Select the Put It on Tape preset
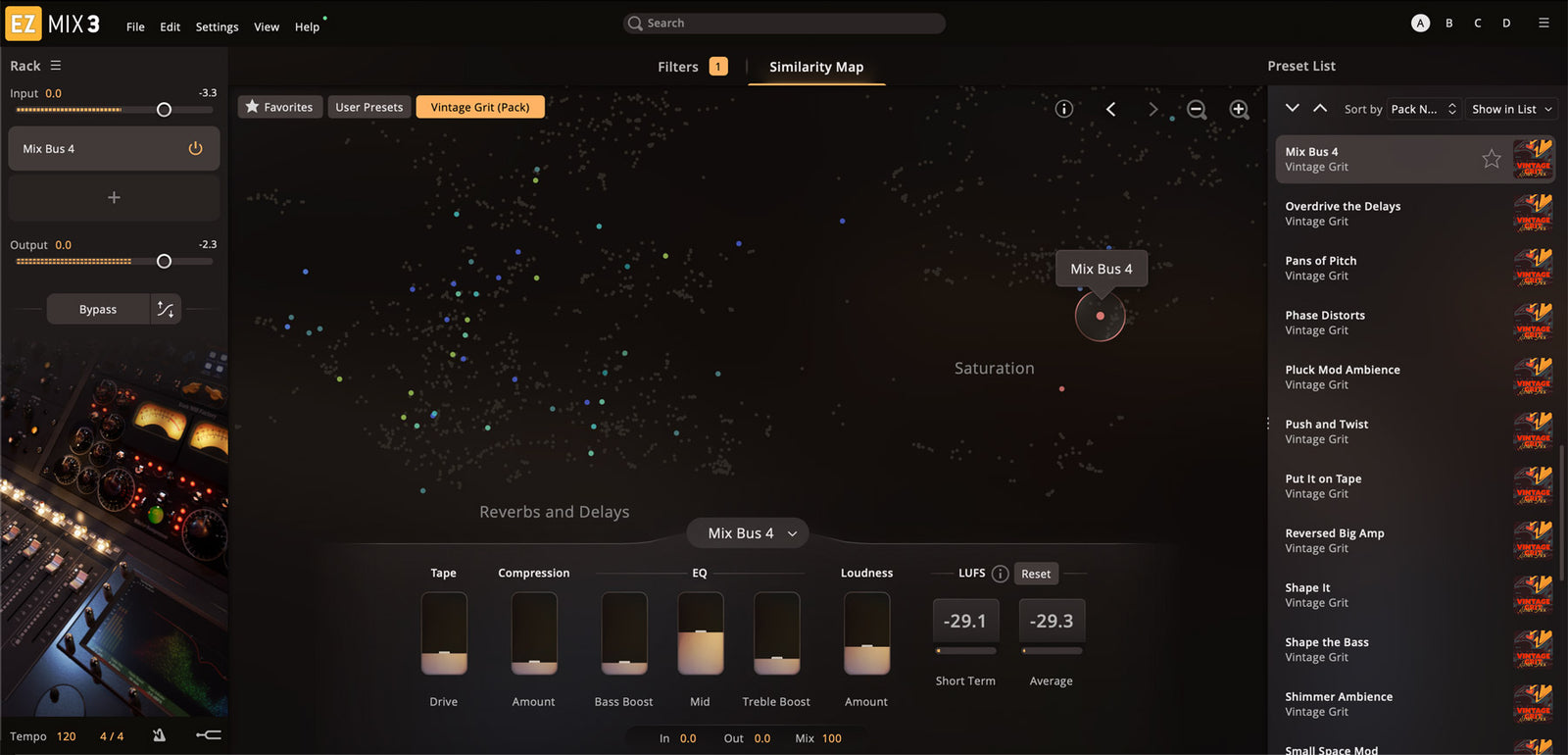The width and height of the screenshot is (1568, 755). [1415, 486]
